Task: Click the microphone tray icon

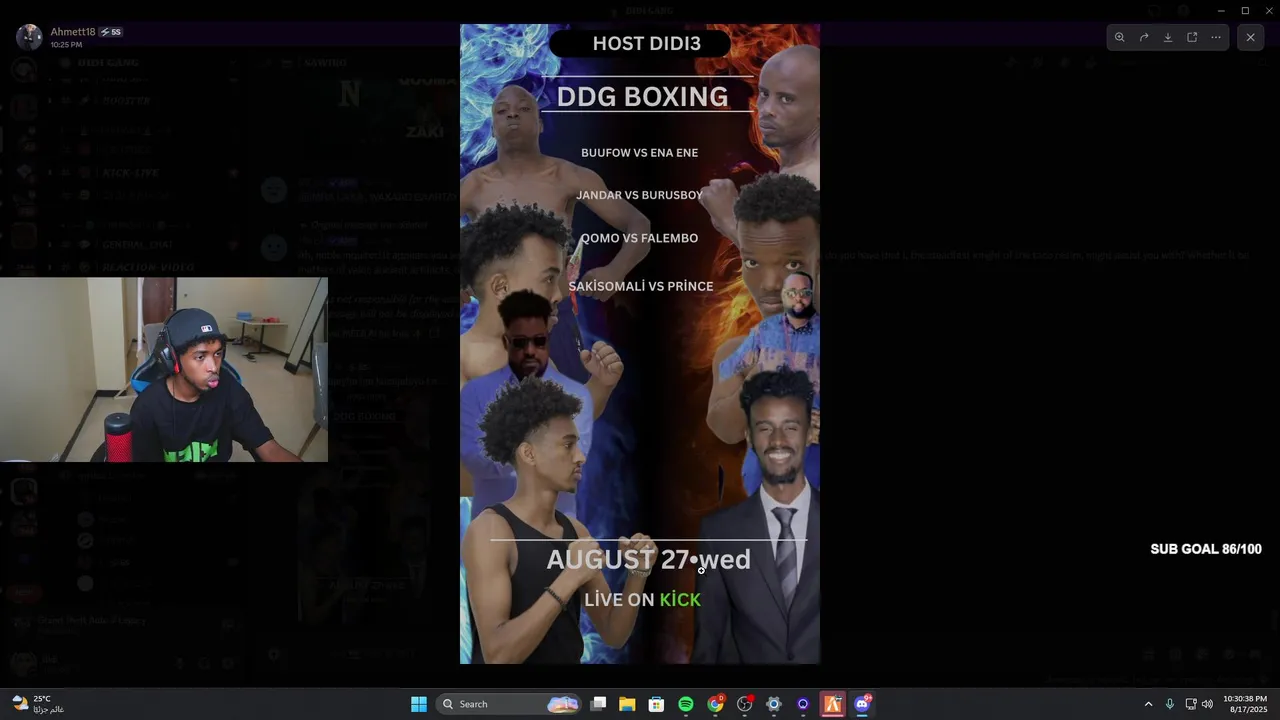Action: click(1169, 704)
